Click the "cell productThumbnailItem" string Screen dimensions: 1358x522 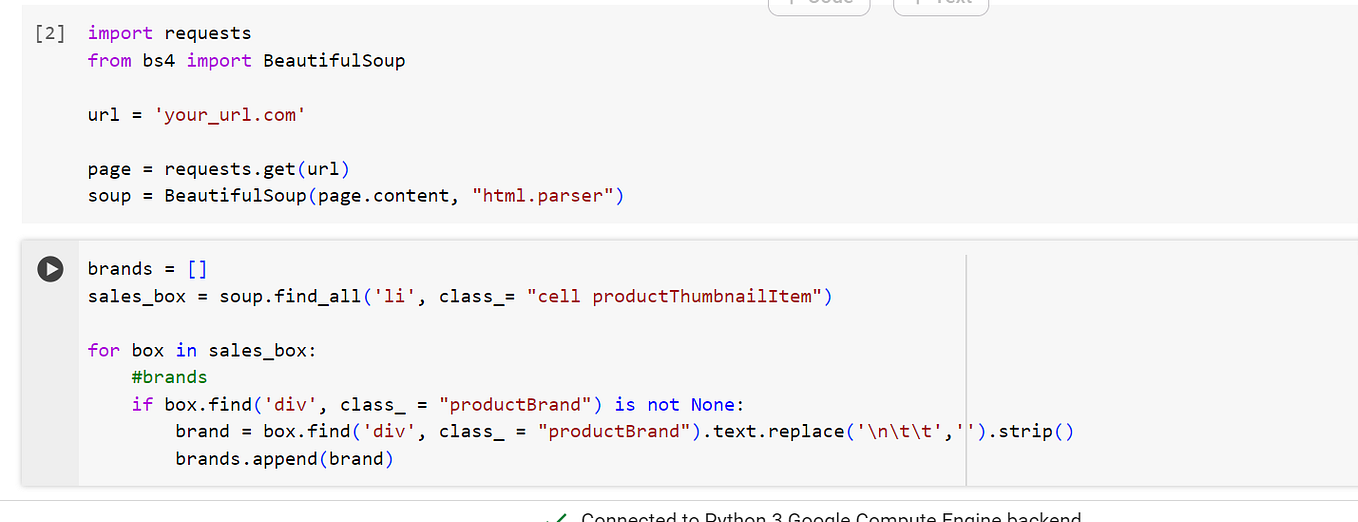click(x=674, y=296)
